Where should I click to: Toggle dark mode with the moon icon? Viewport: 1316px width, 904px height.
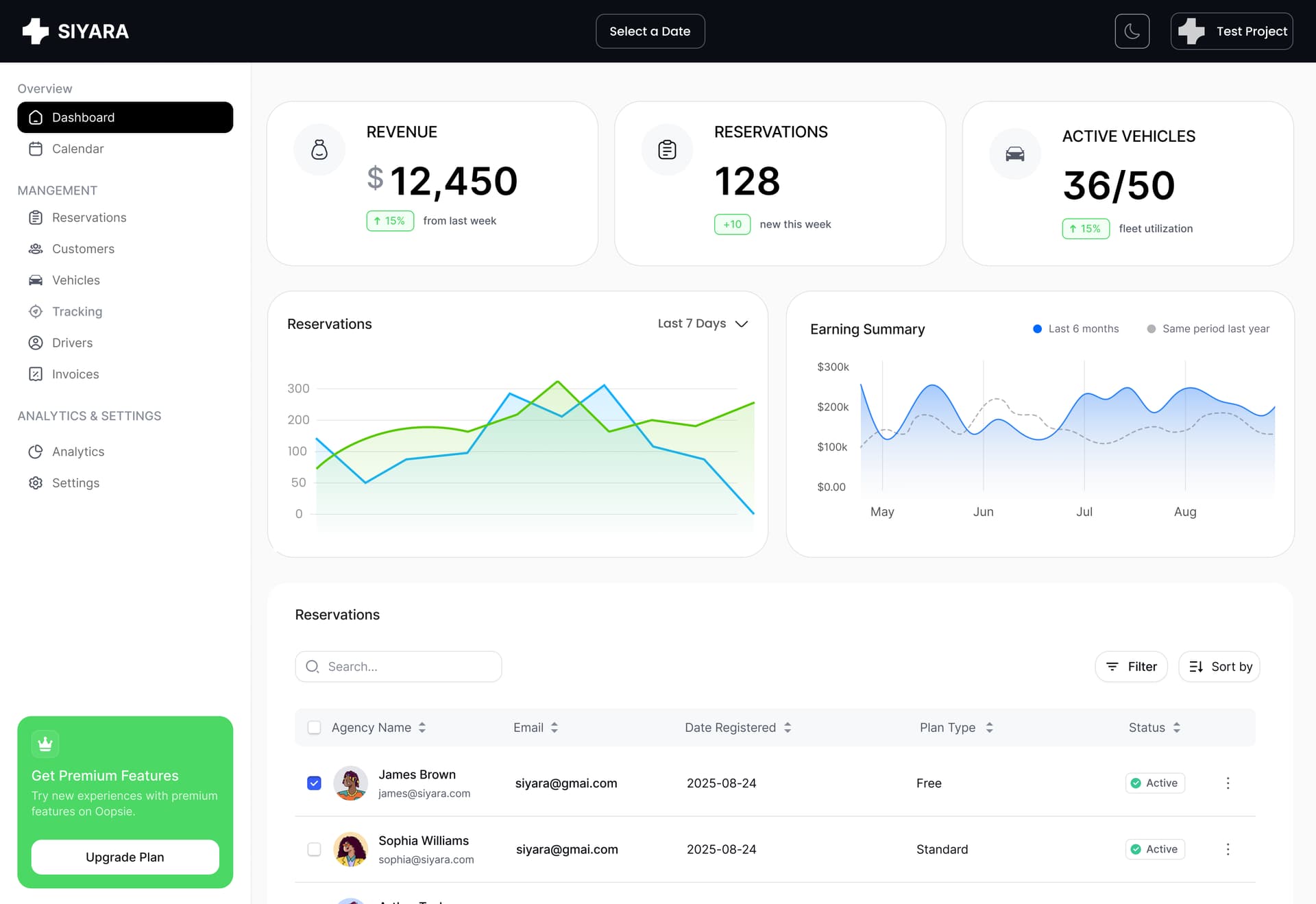[1132, 31]
